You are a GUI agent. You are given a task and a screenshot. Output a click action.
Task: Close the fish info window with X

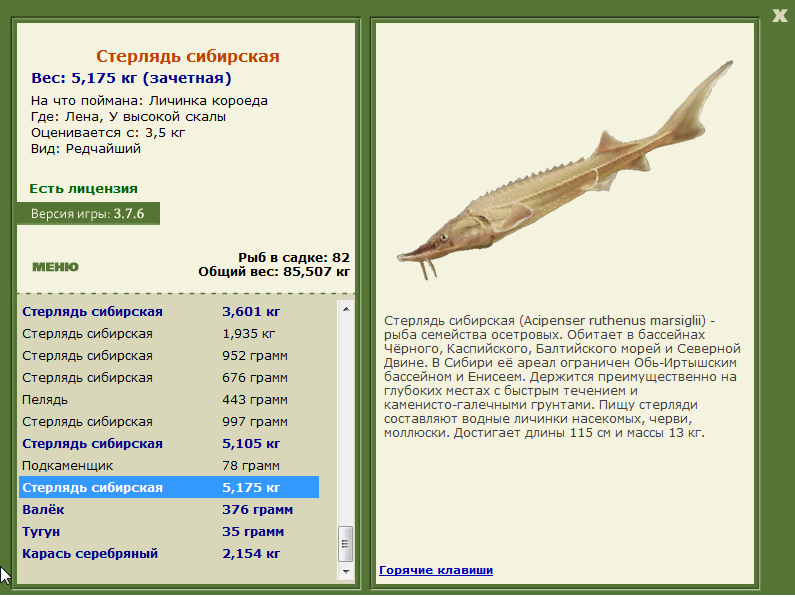click(x=779, y=15)
